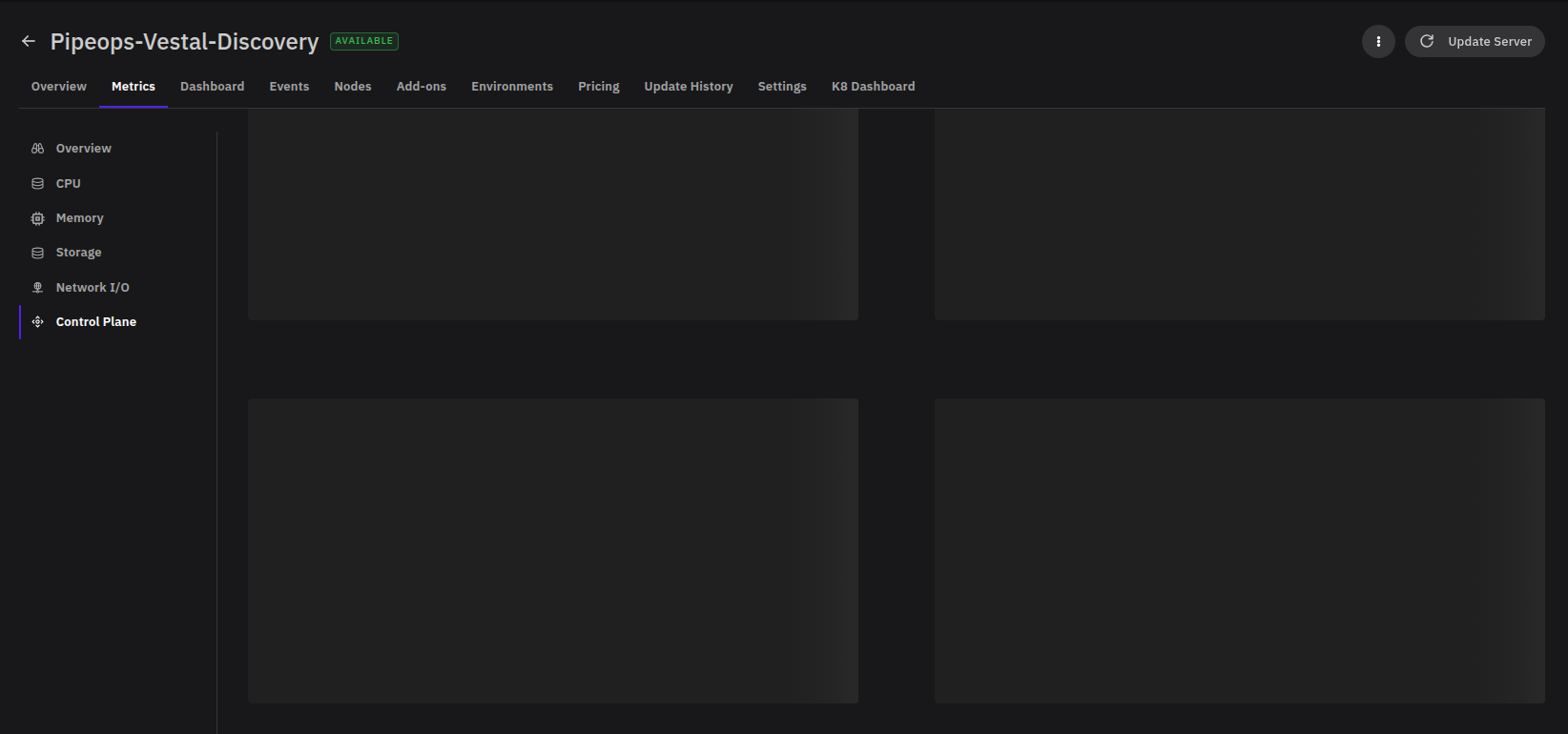Open the Dashboard tab
This screenshot has width=1568, height=734.
(x=212, y=86)
